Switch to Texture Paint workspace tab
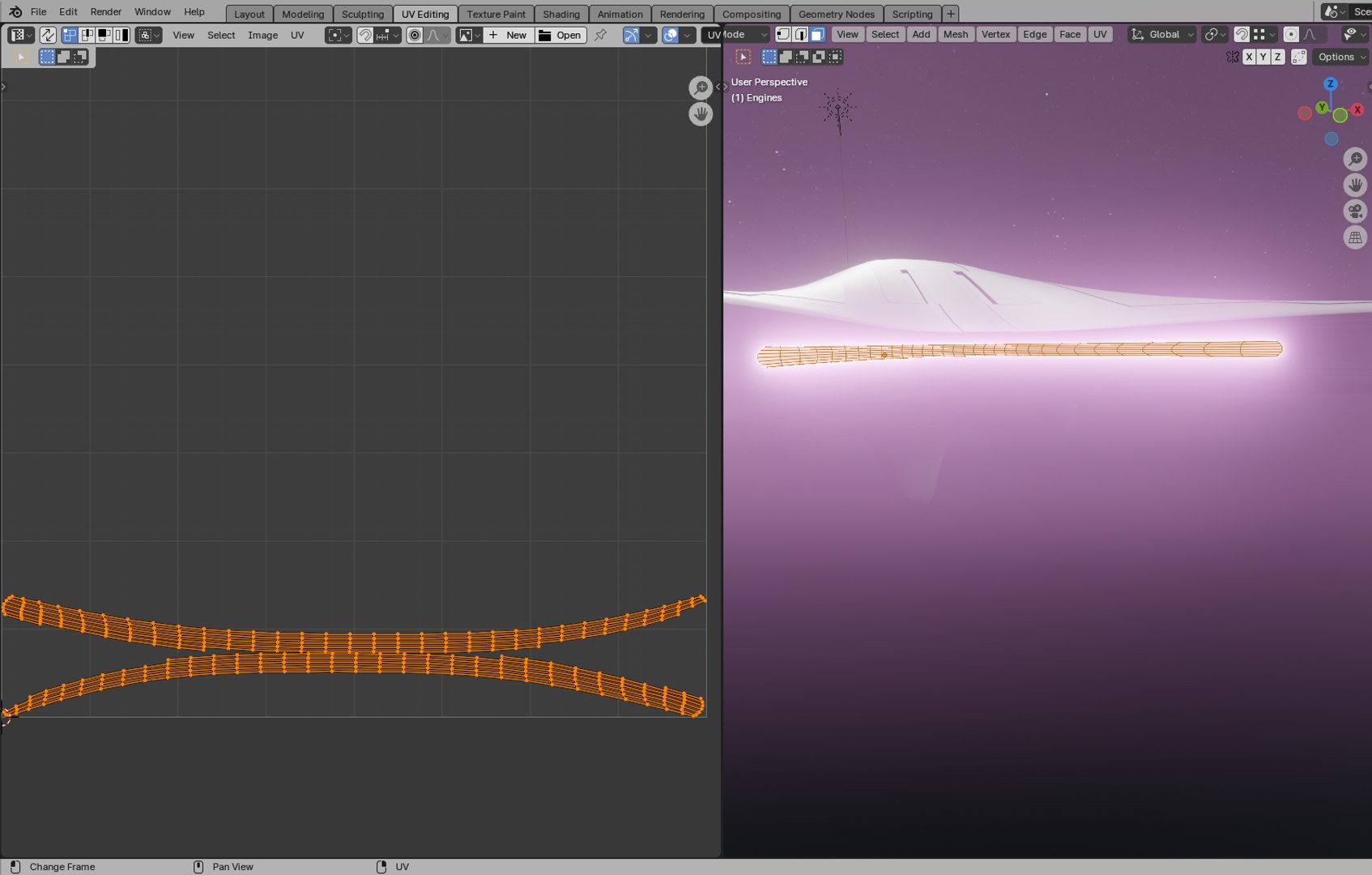The height and width of the screenshot is (875, 1372). click(496, 14)
